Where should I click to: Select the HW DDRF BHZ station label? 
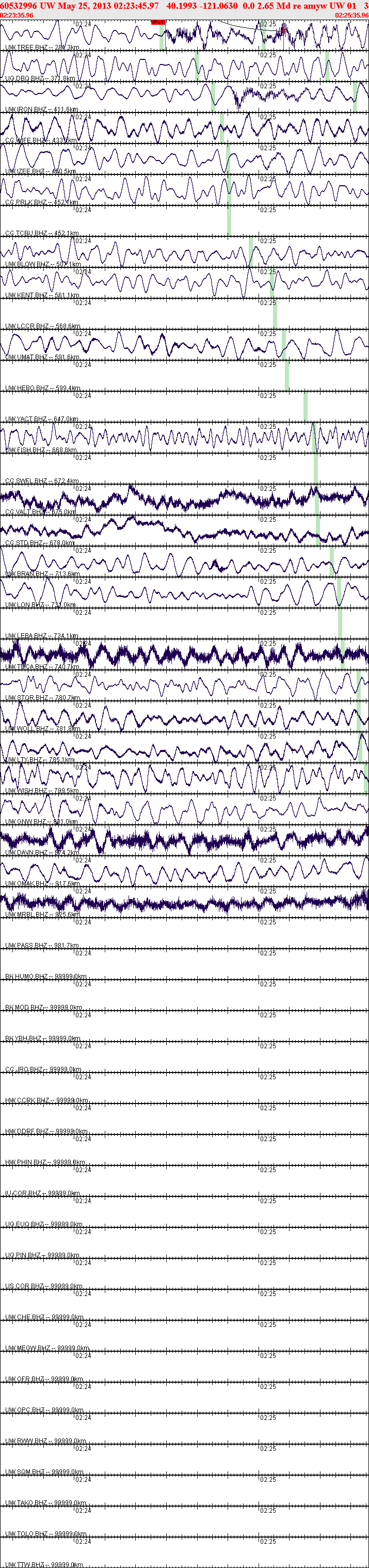click(x=47, y=1131)
